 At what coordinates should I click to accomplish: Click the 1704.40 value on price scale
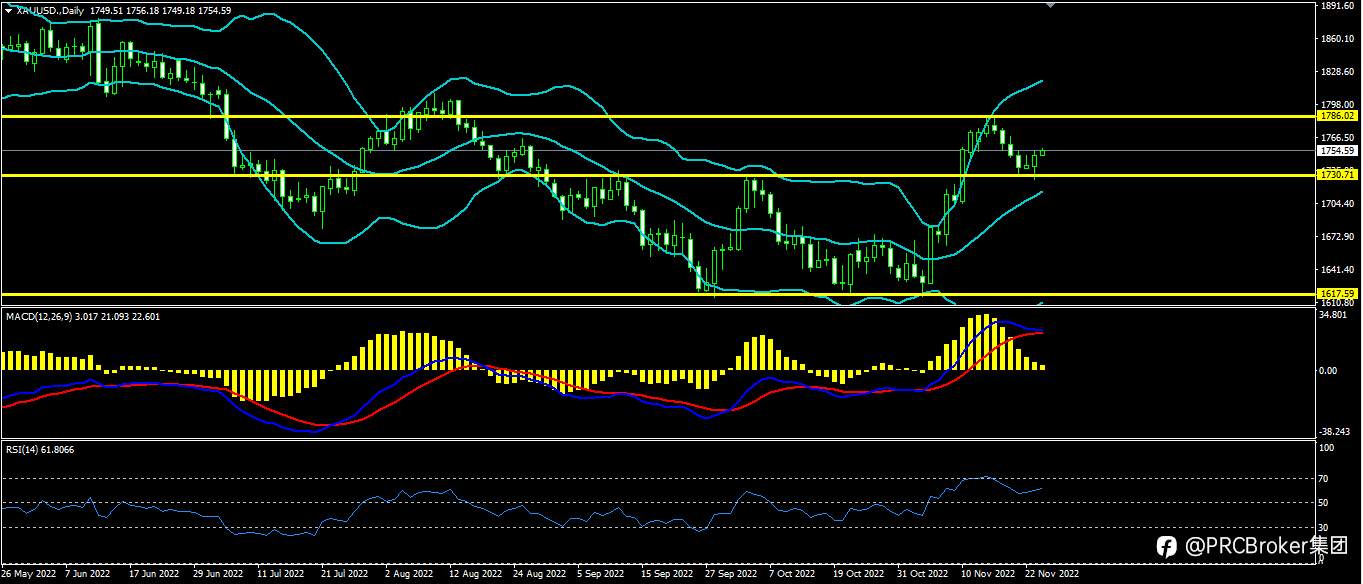1336,204
